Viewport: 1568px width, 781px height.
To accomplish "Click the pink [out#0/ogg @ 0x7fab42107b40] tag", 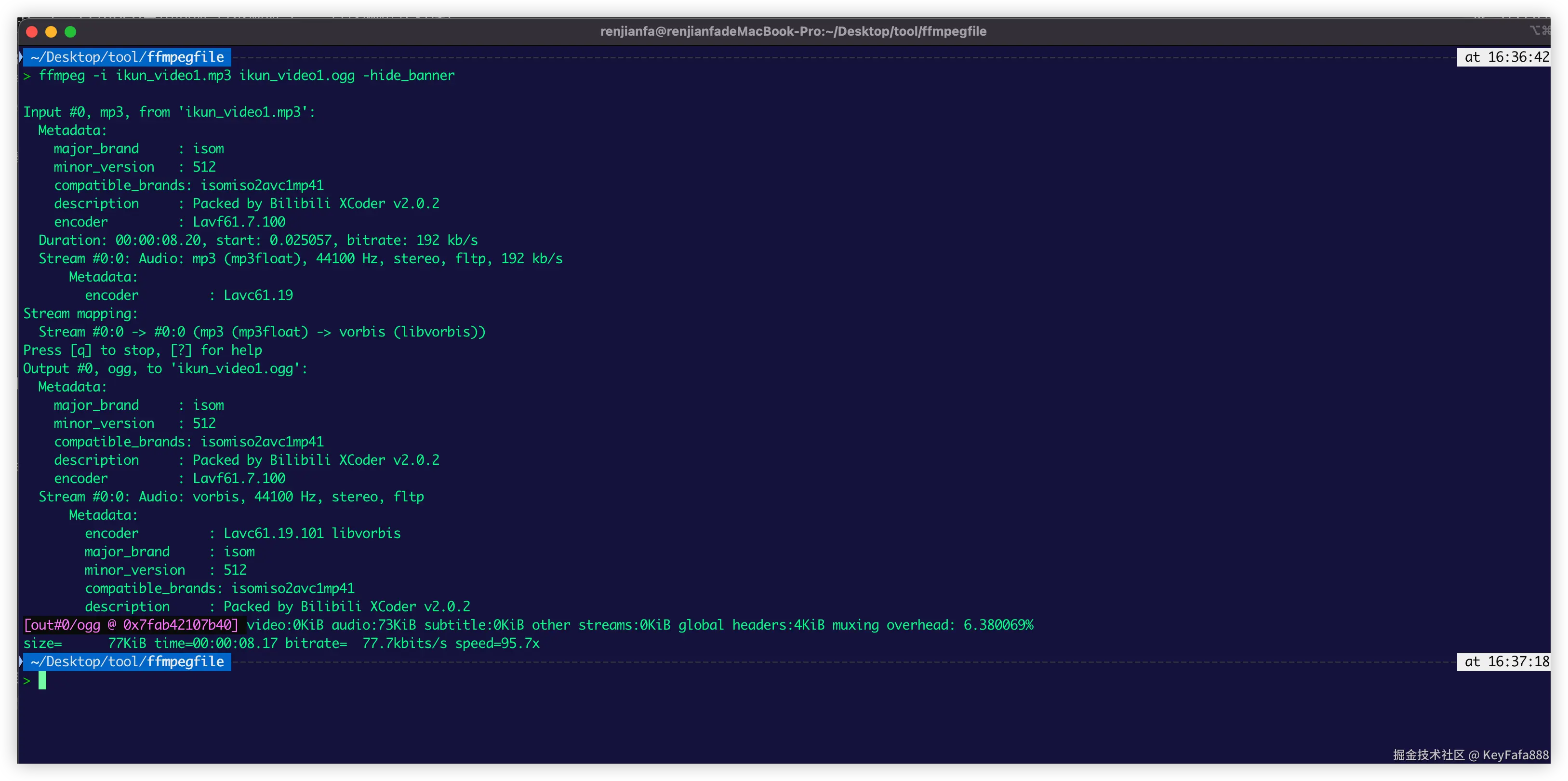I will [x=131, y=625].
